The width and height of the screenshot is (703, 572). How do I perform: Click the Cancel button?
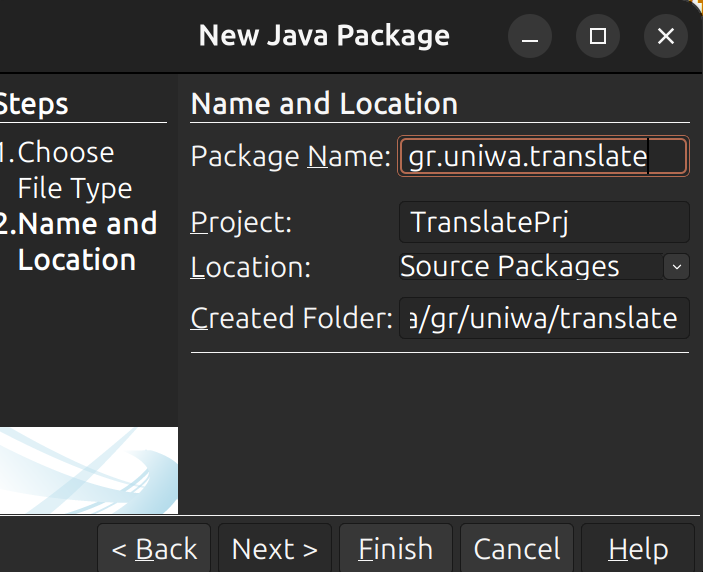[x=517, y=549]
